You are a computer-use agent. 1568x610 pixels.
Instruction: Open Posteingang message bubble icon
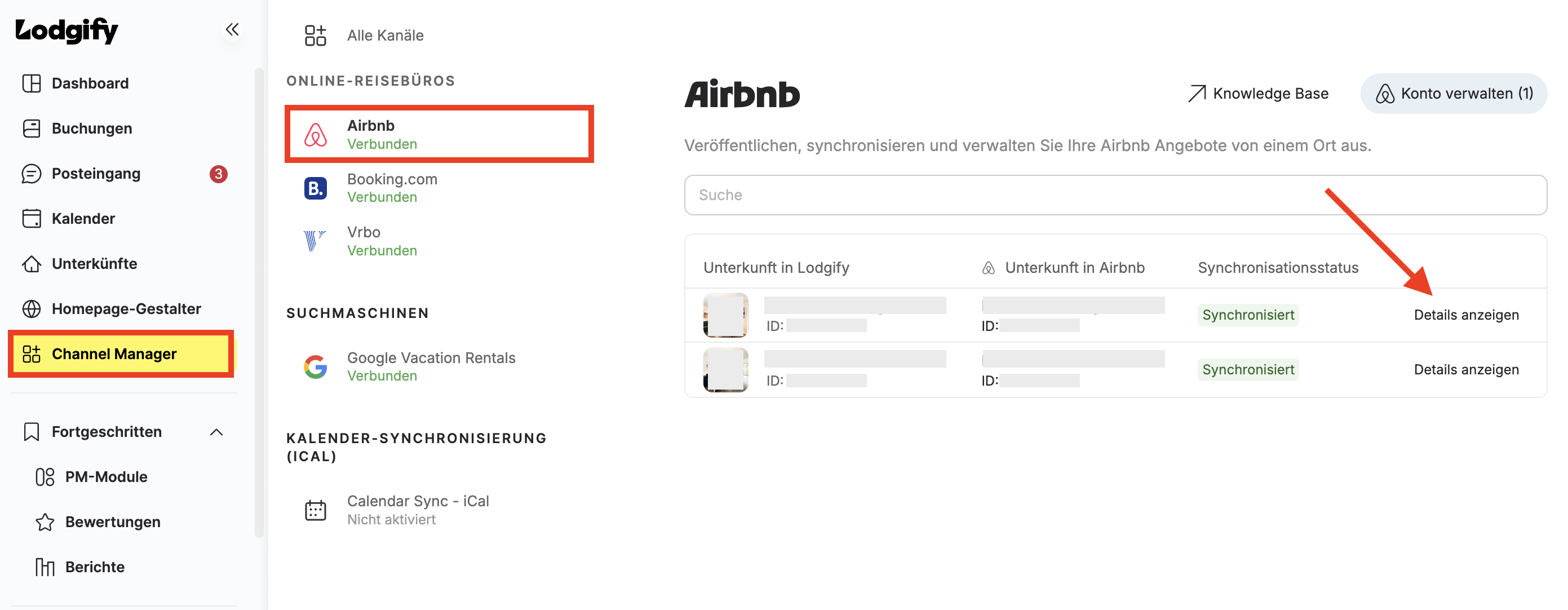[x=31, y=174]
